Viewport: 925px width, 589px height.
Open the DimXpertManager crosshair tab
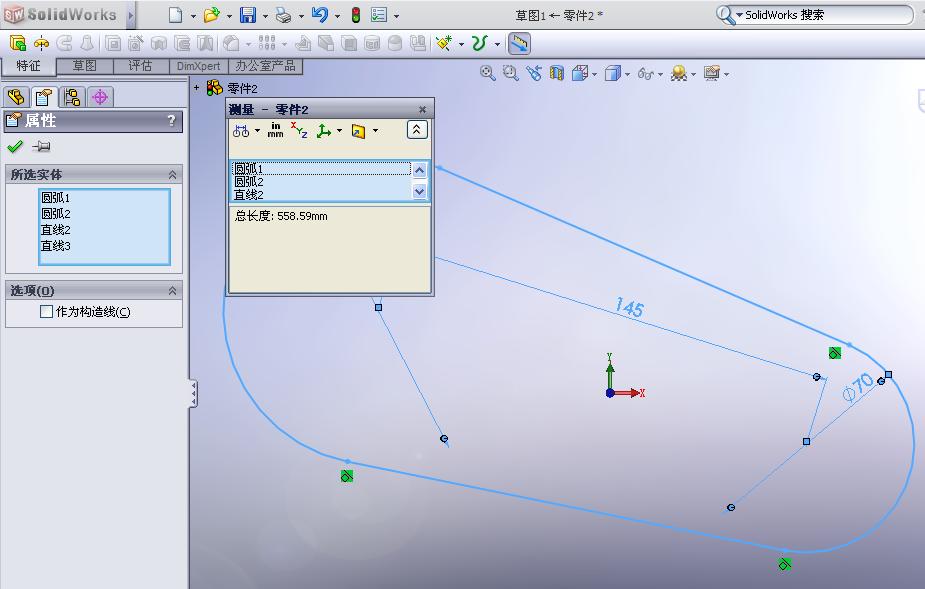pos(100,97)
